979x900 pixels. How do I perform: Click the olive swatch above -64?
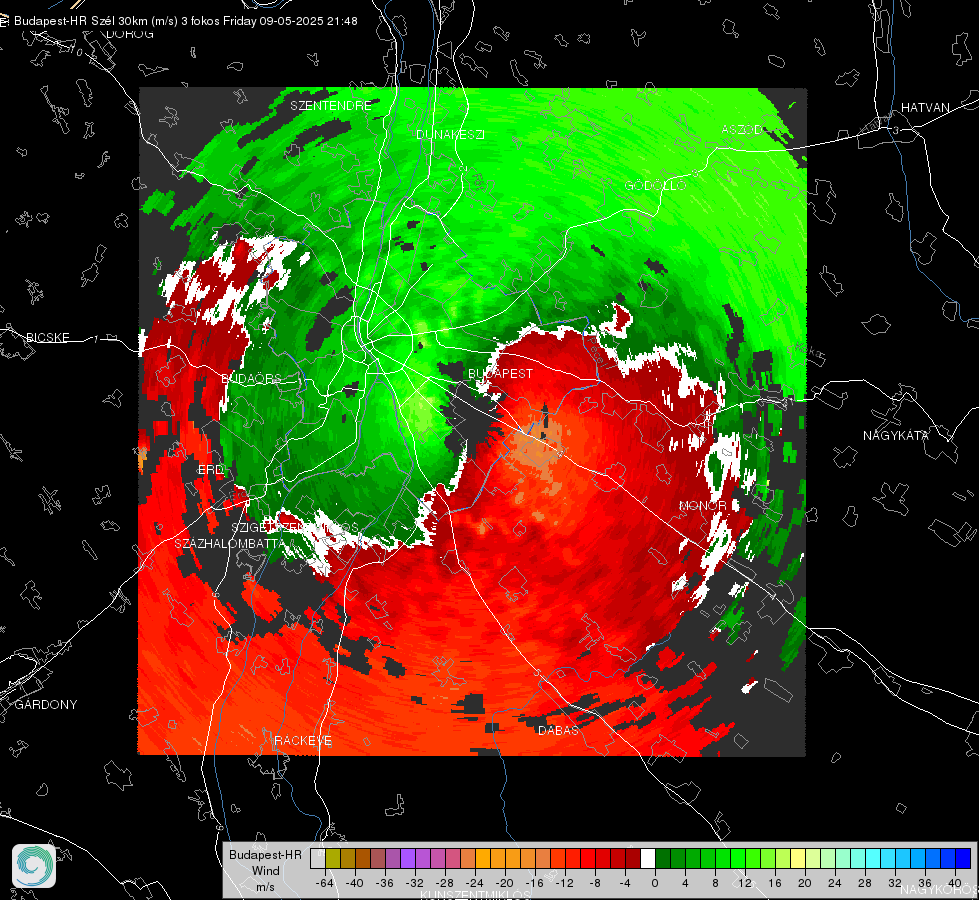pyautogui.click(x=333, y=858)
